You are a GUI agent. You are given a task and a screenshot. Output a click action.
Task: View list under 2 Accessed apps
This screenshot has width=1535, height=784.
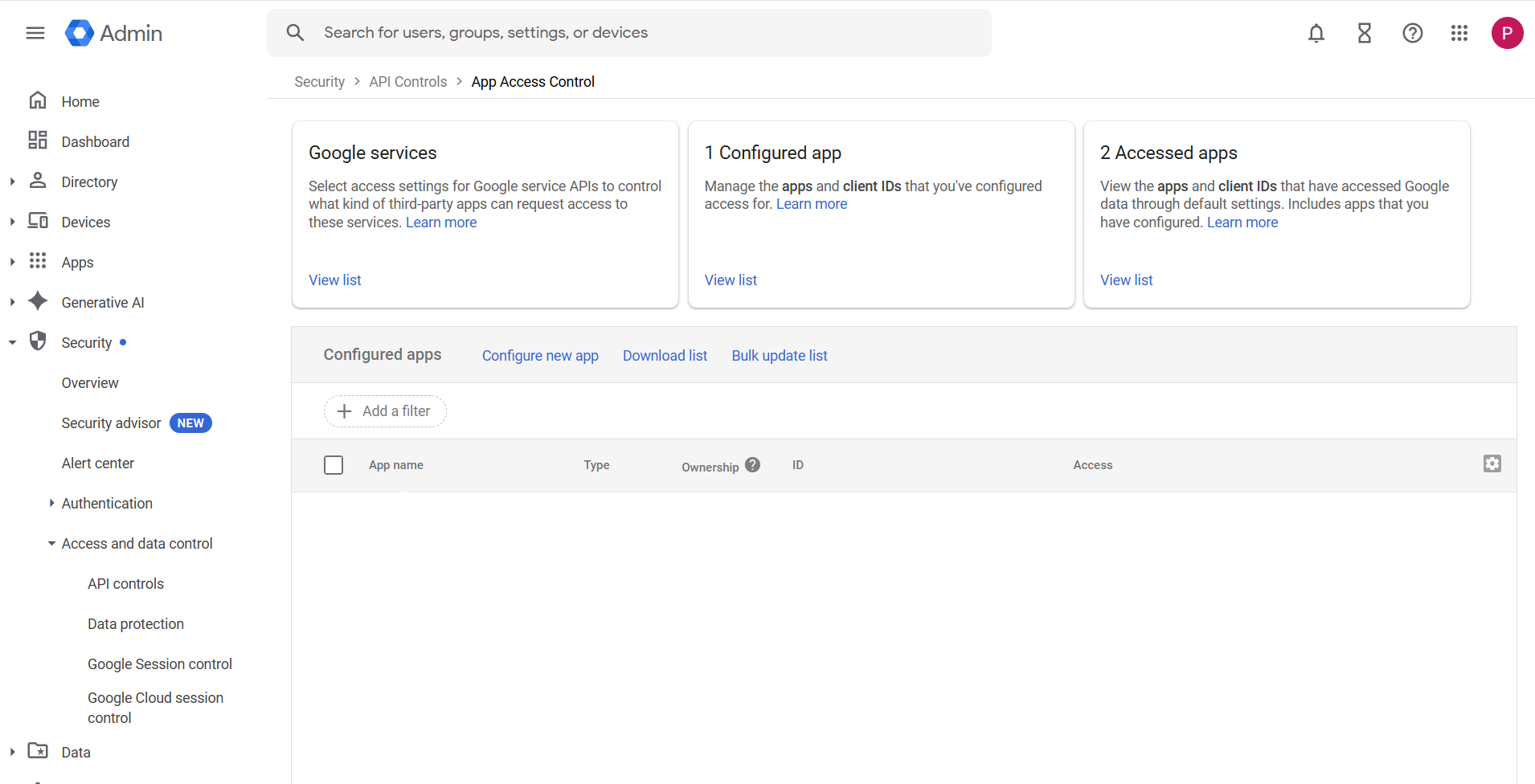[1126, 280]
